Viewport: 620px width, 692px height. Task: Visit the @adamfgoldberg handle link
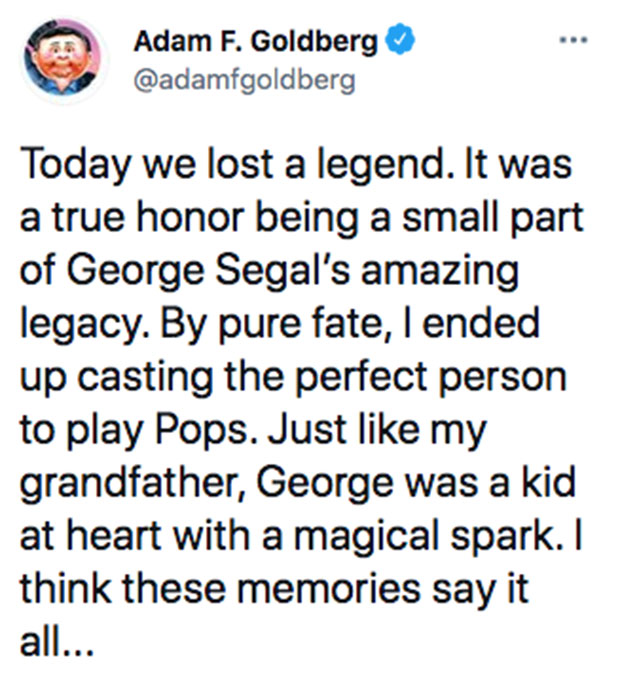click(244, 80)
